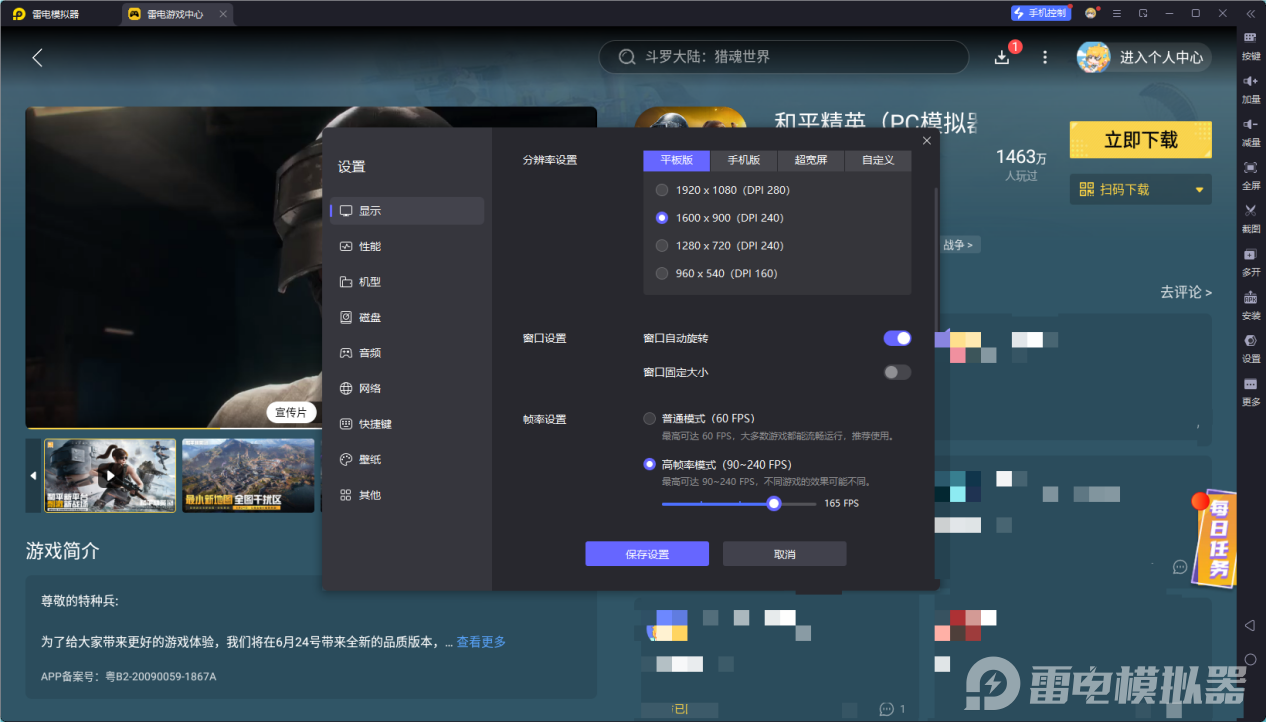Disable the 窗口自动旋转 auto-rotate toggle
This screenshot has width=1266, height=722.
pos(897,338)
